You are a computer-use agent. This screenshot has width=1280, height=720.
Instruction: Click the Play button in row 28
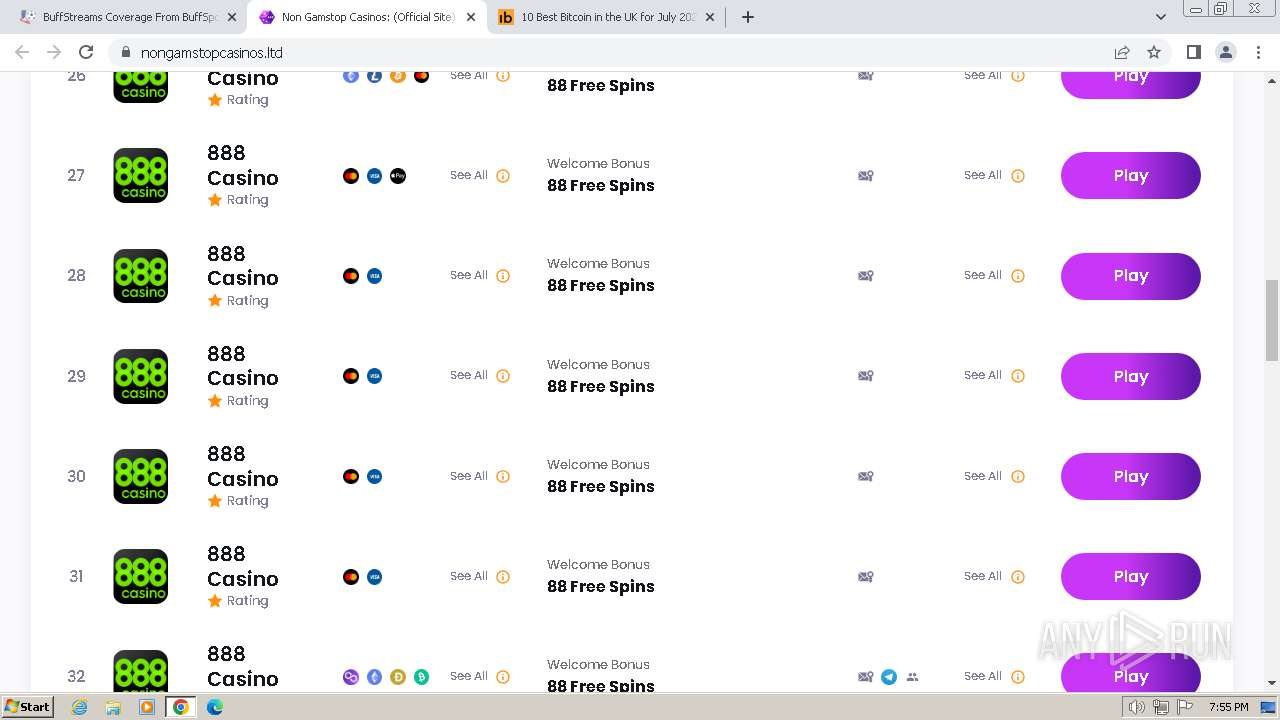[x=1130, y=276]
